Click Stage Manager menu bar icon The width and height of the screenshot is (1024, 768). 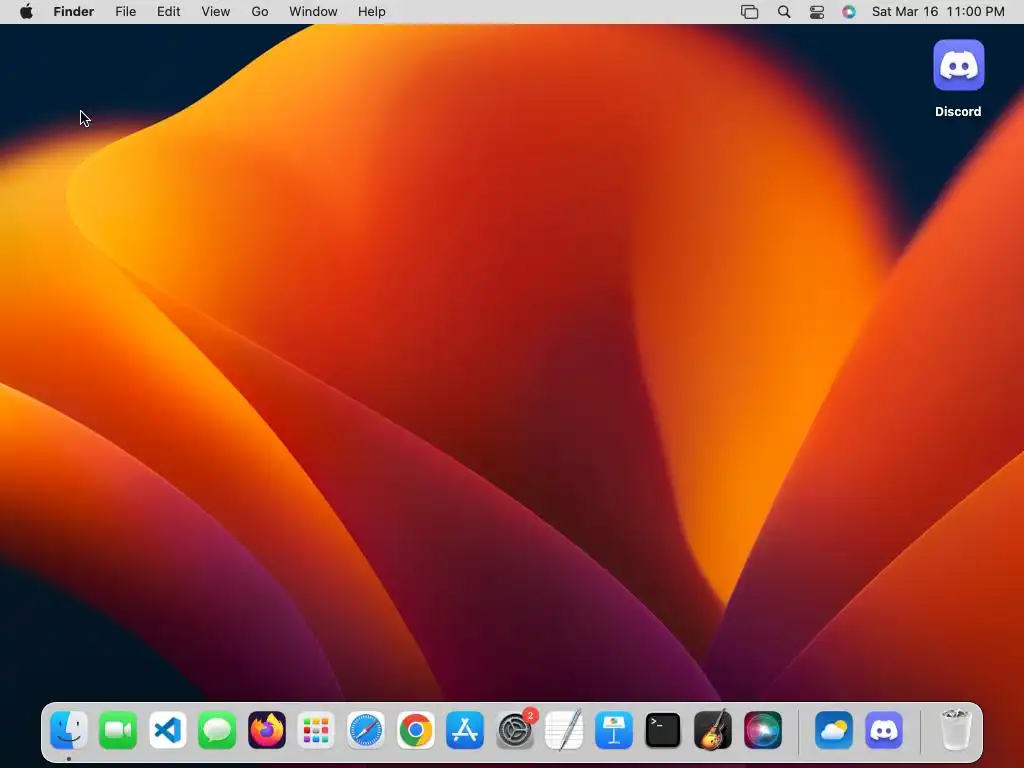click(x=750, y=12)
